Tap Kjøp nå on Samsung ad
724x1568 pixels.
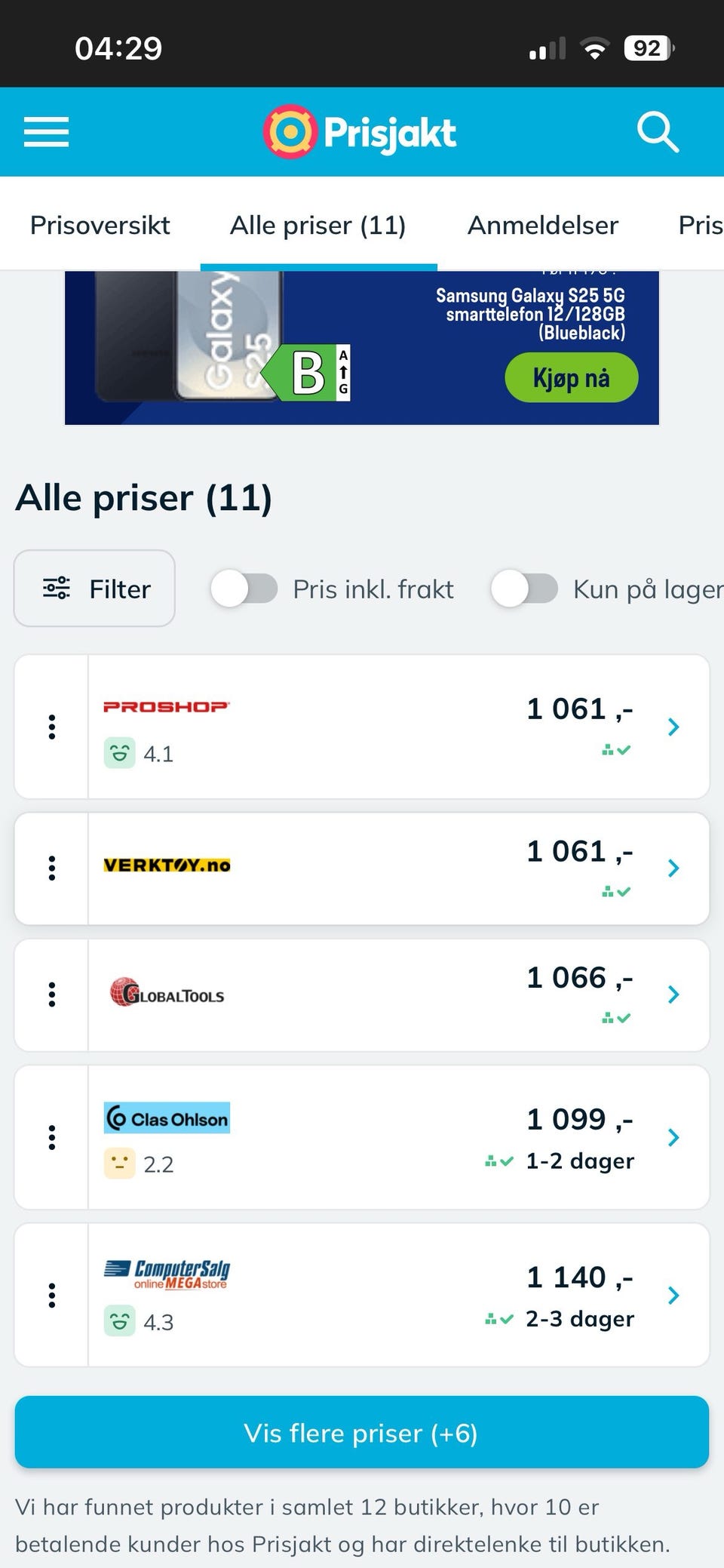click(571, 378)
